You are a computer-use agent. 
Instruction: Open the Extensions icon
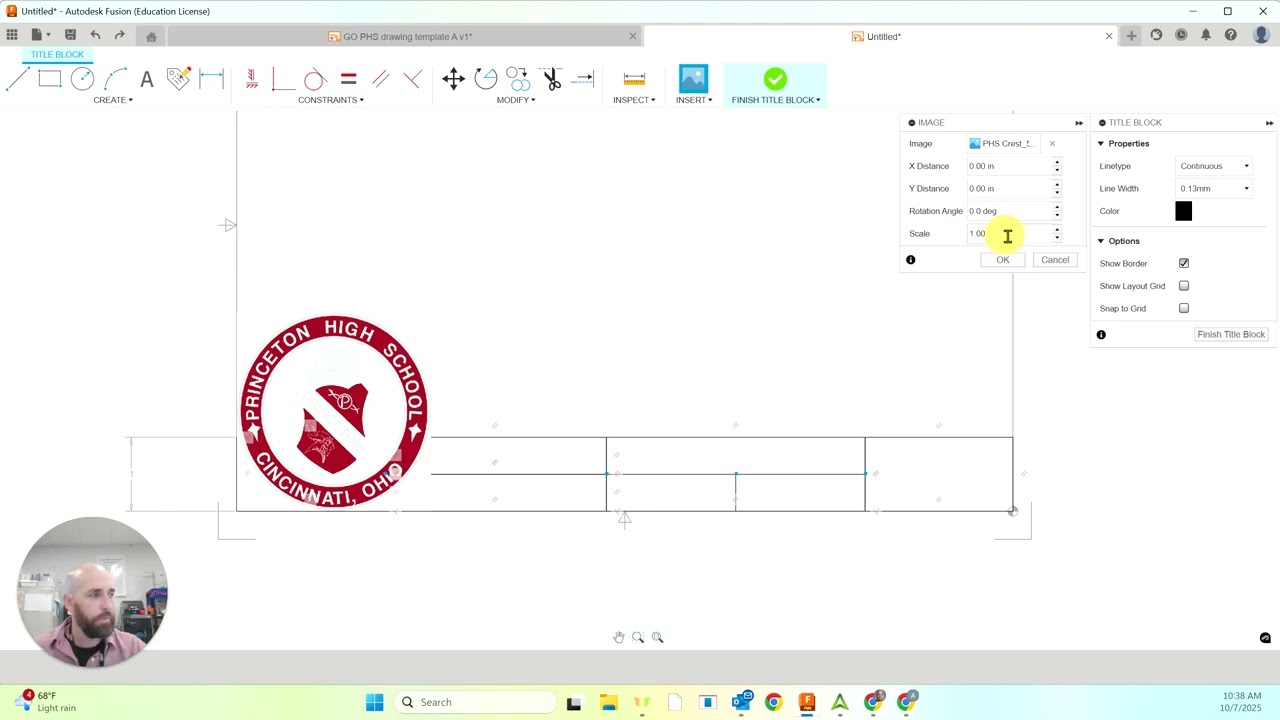click(x=1156, y=35)
